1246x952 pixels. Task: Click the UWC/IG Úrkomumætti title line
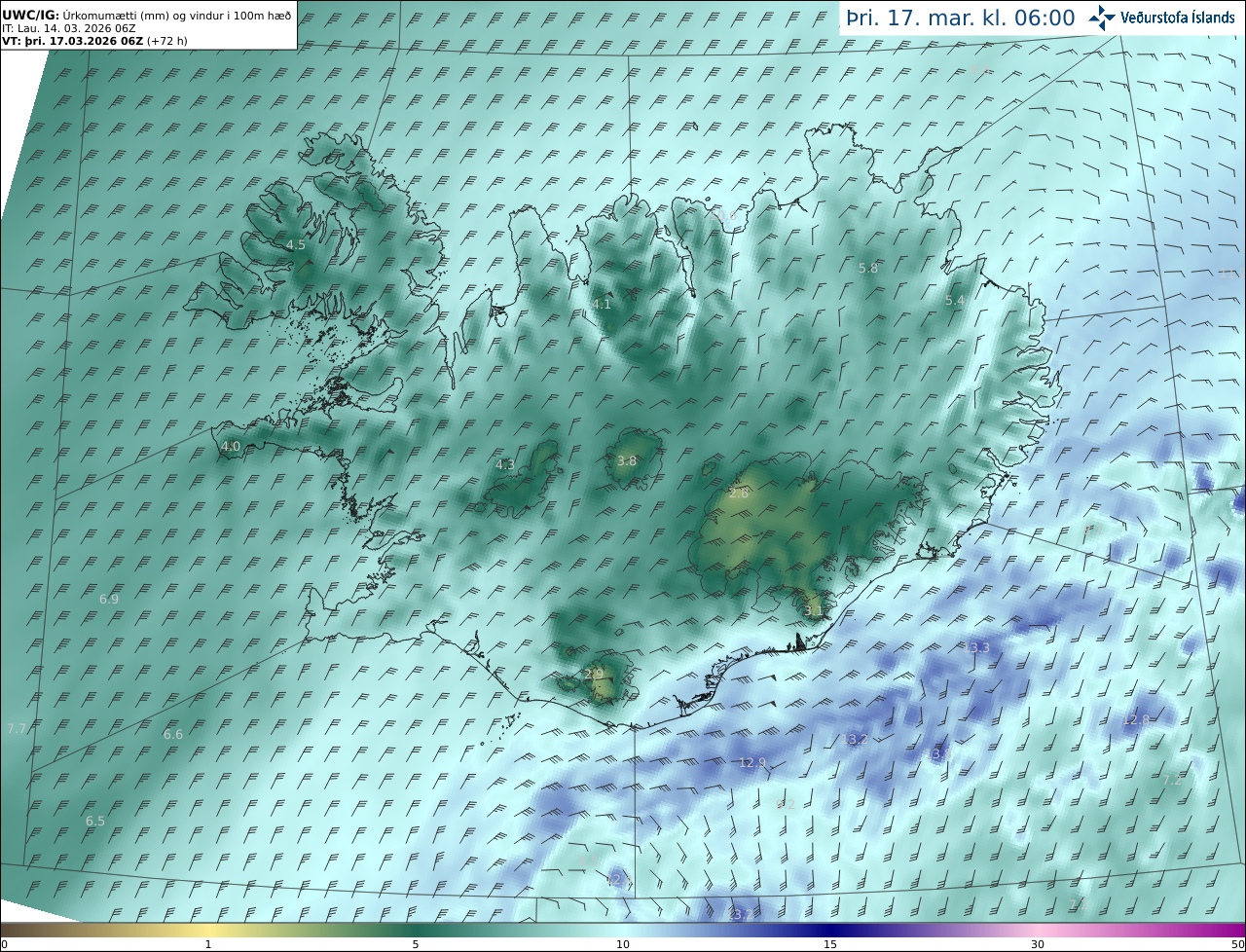click(146, 16)
